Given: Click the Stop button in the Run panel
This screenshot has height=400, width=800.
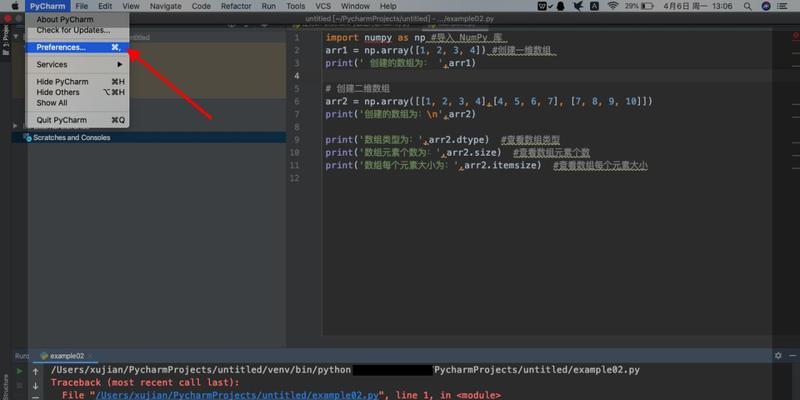Looking at the screenshot, I should tap(19, 386).
